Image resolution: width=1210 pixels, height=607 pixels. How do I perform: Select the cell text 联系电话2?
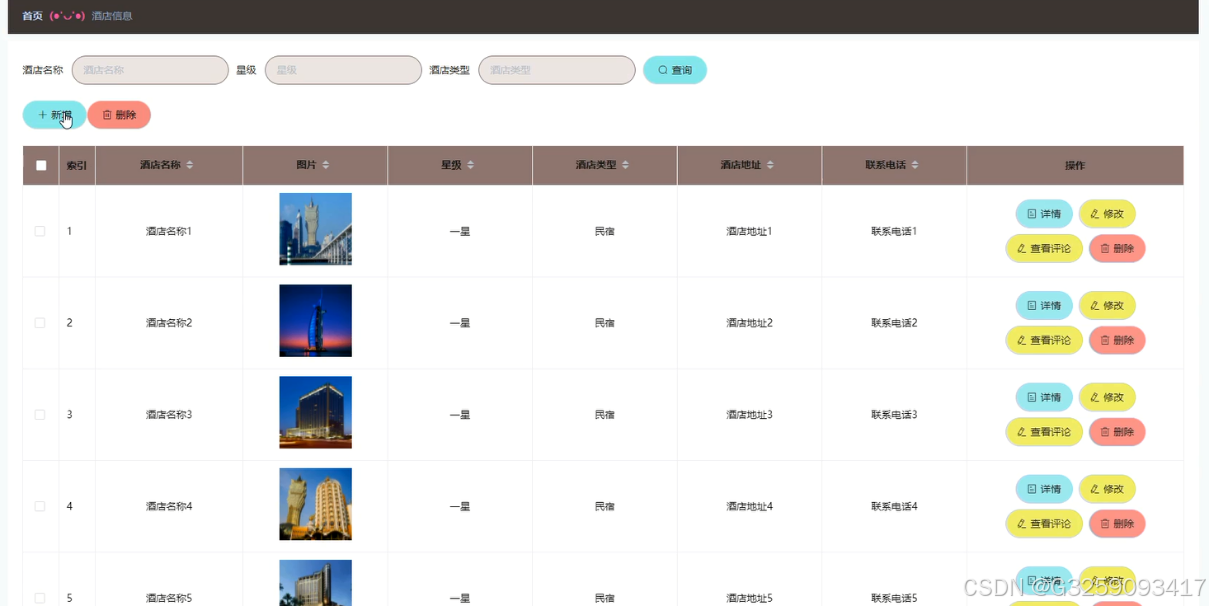(894, 323)
